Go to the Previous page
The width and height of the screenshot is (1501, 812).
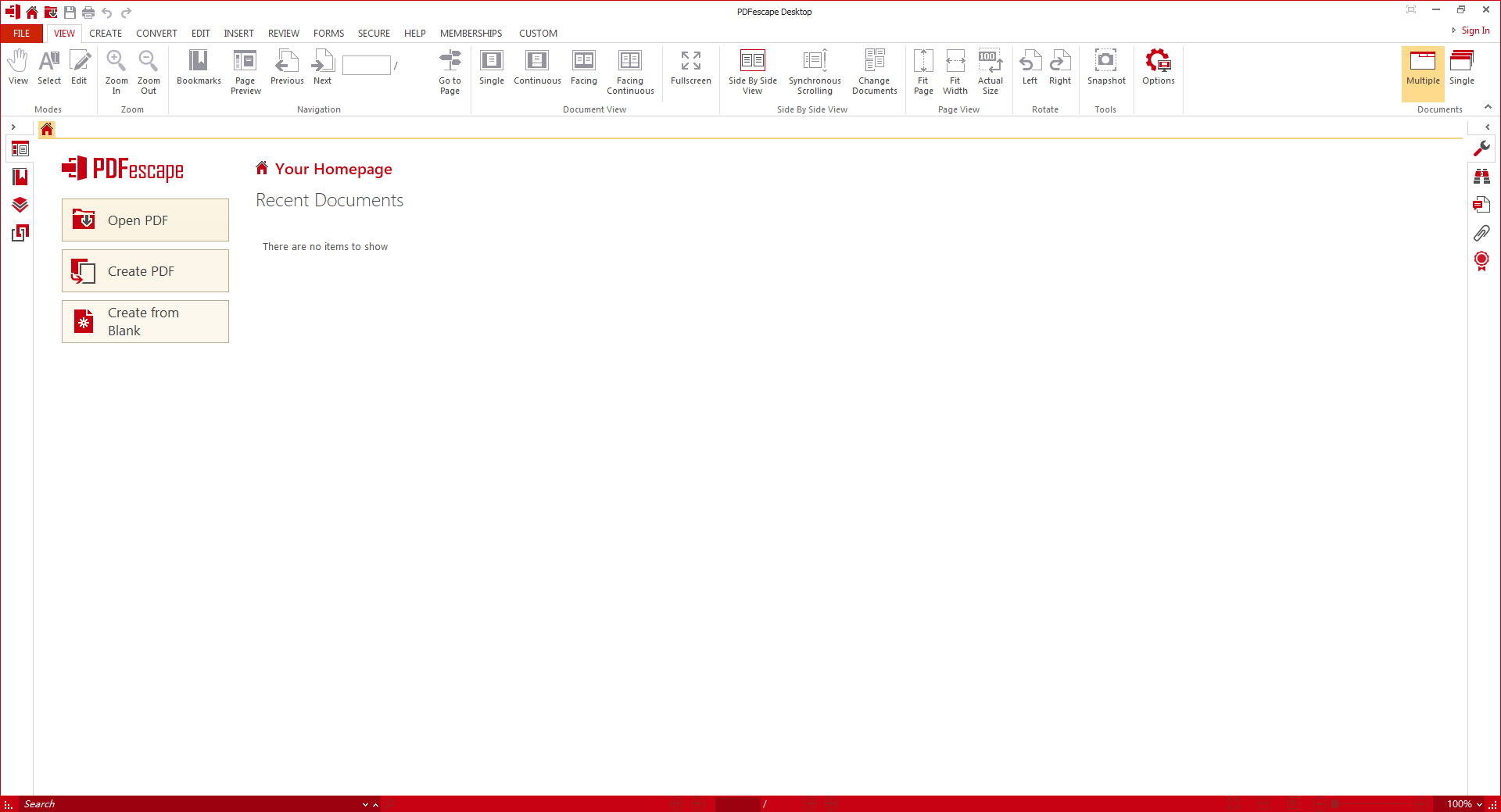287,68
